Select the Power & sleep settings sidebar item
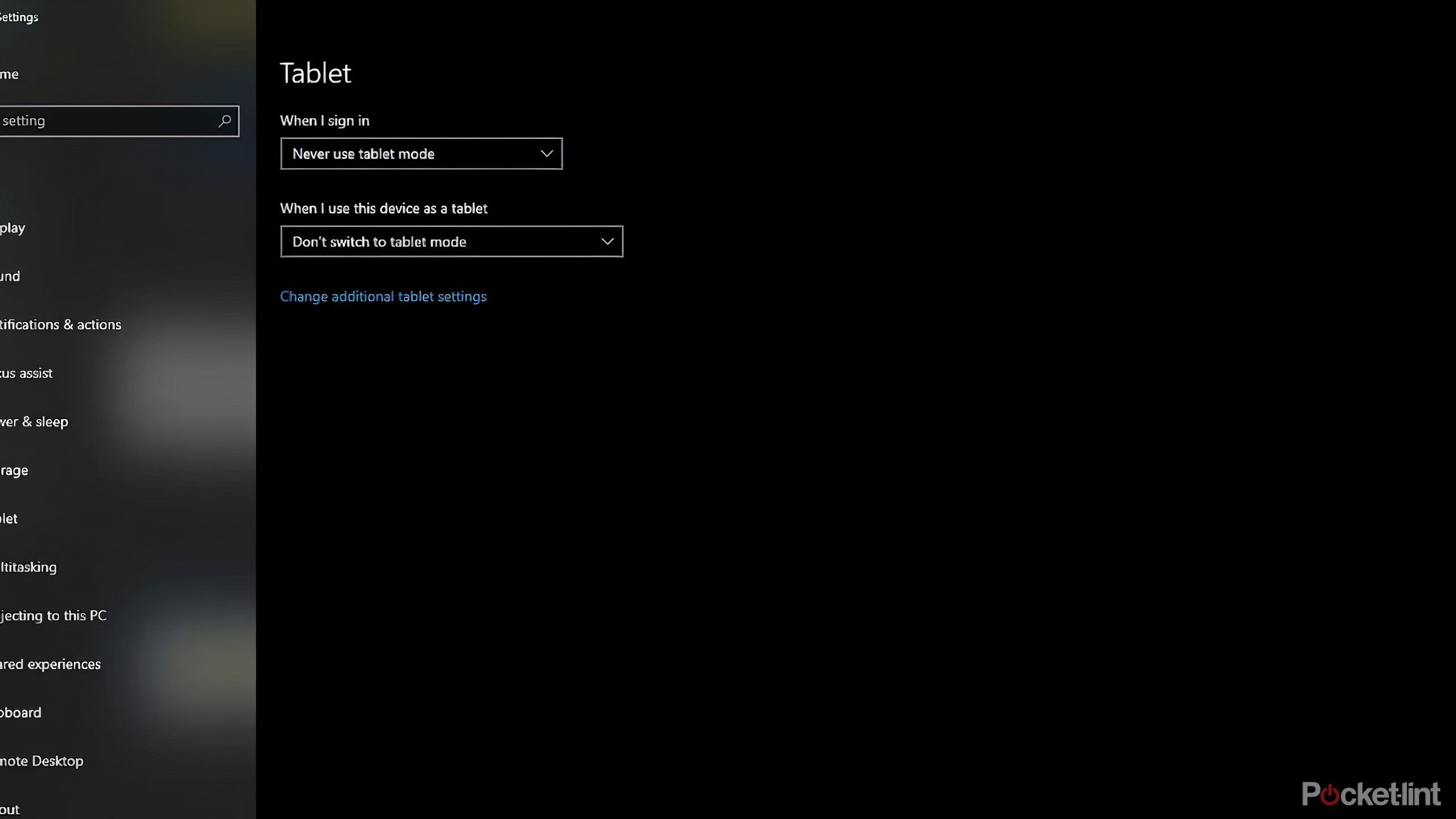Image resolution: width=1456 pixels, height=819 pixels. tap(35, 421)
